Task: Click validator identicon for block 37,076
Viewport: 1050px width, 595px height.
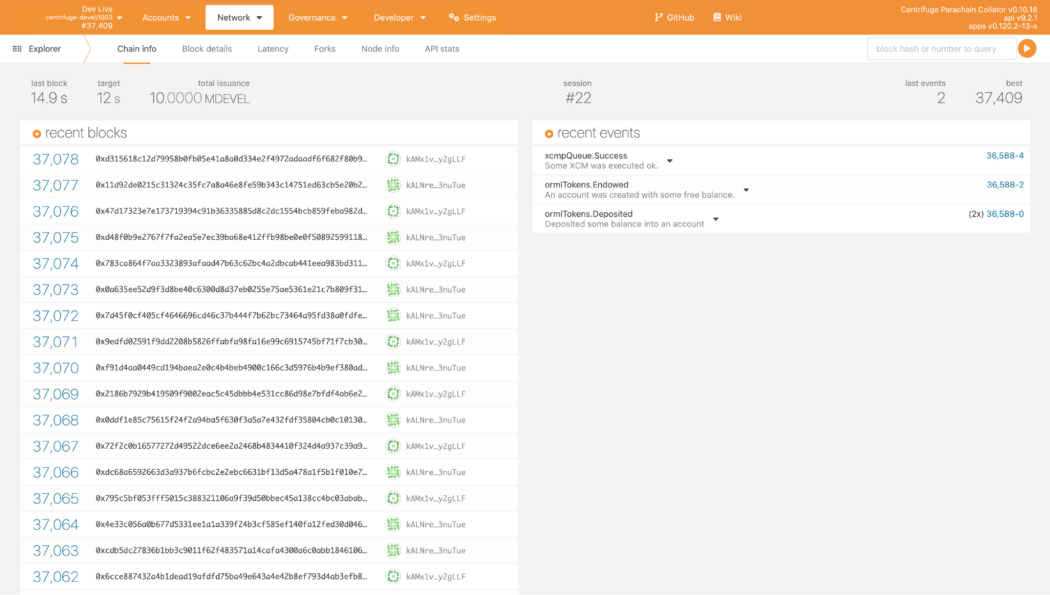Action: tap(393, 211)
